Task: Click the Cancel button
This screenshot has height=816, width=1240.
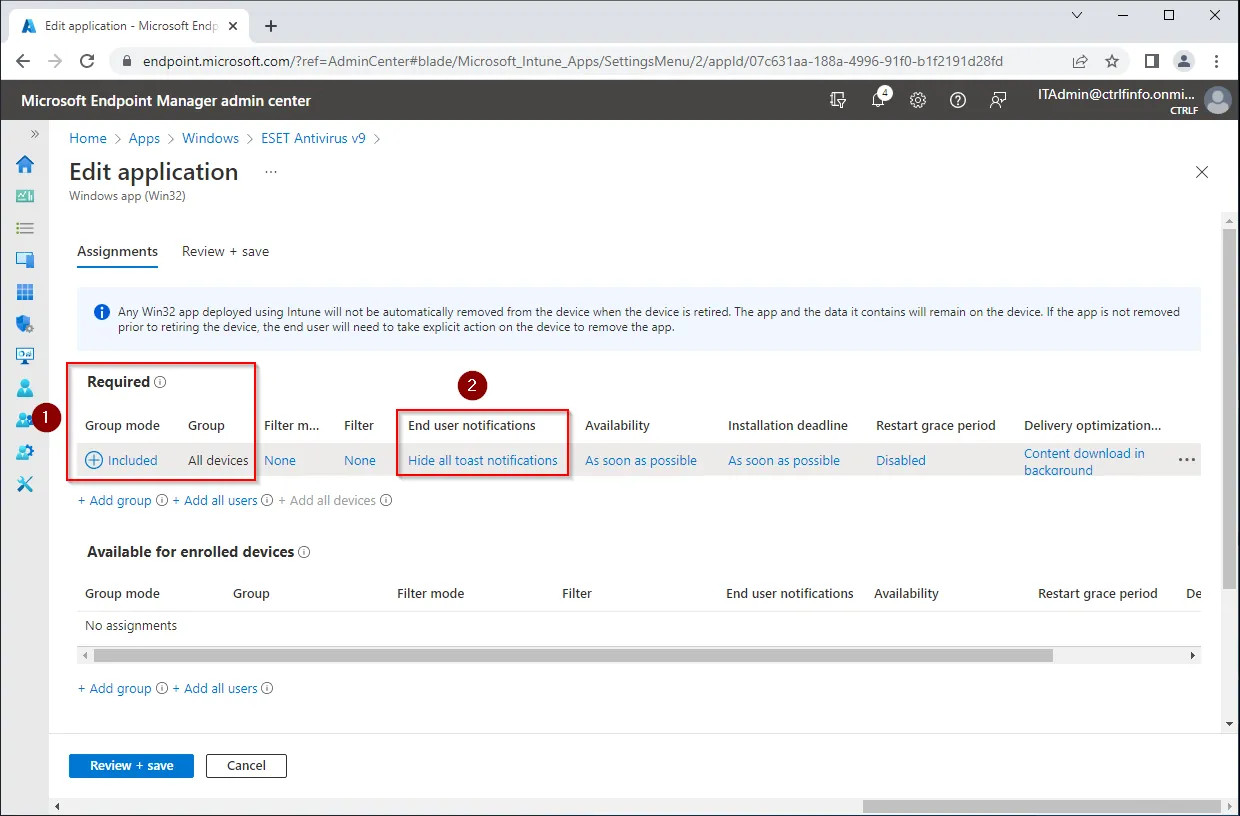Action: tap(246, 766)
